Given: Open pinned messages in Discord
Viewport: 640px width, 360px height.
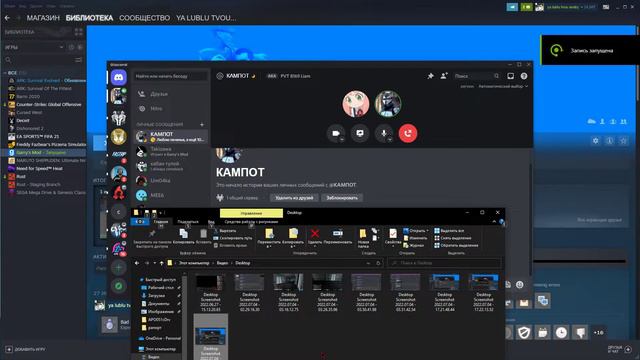Looking at the screenshot, I should pos(430,76).
